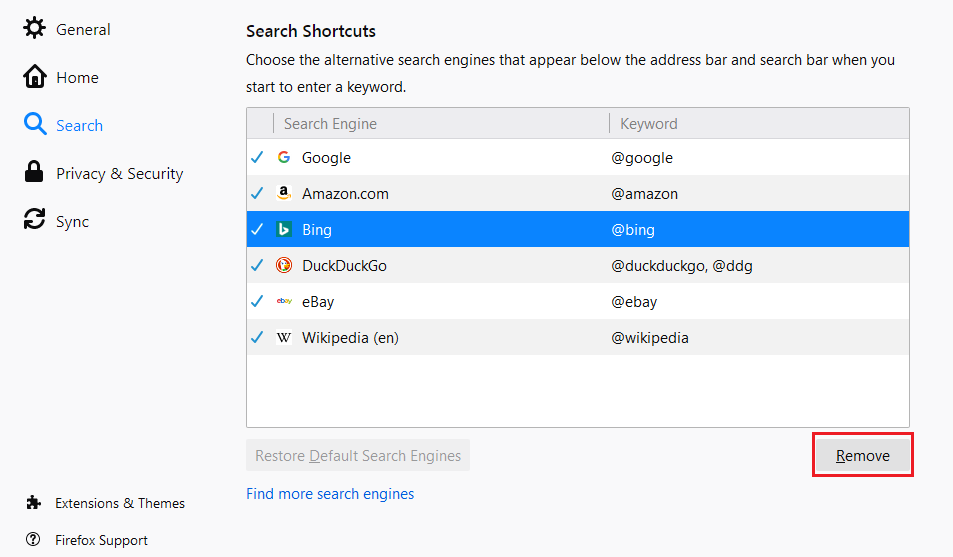Uncheck the Bing checkmark
The width and height of the screenshot is (953, 557).
pyautogui.click(x=258, y=229)
